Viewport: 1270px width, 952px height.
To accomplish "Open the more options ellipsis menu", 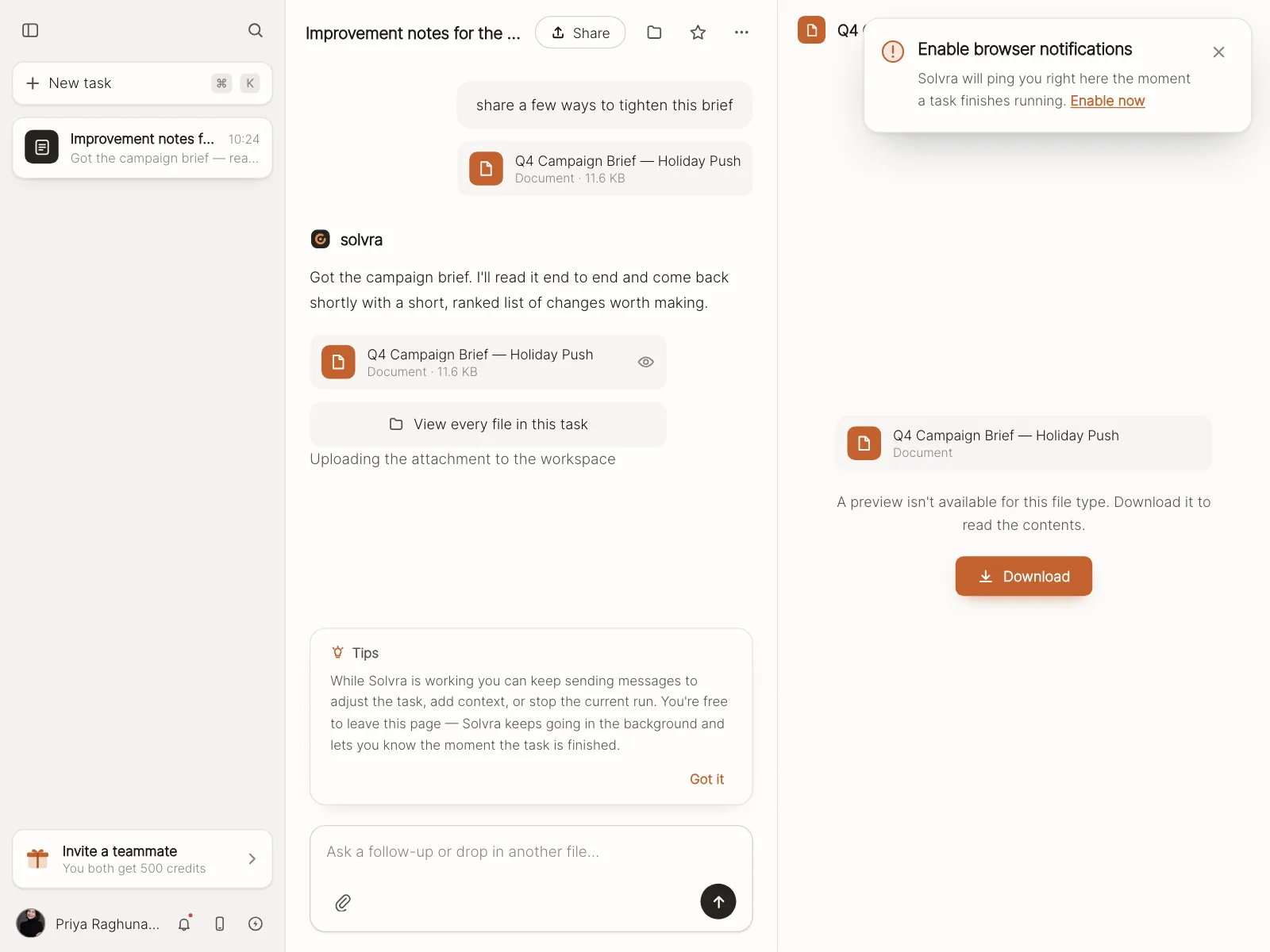I will [x=741, y=33].
